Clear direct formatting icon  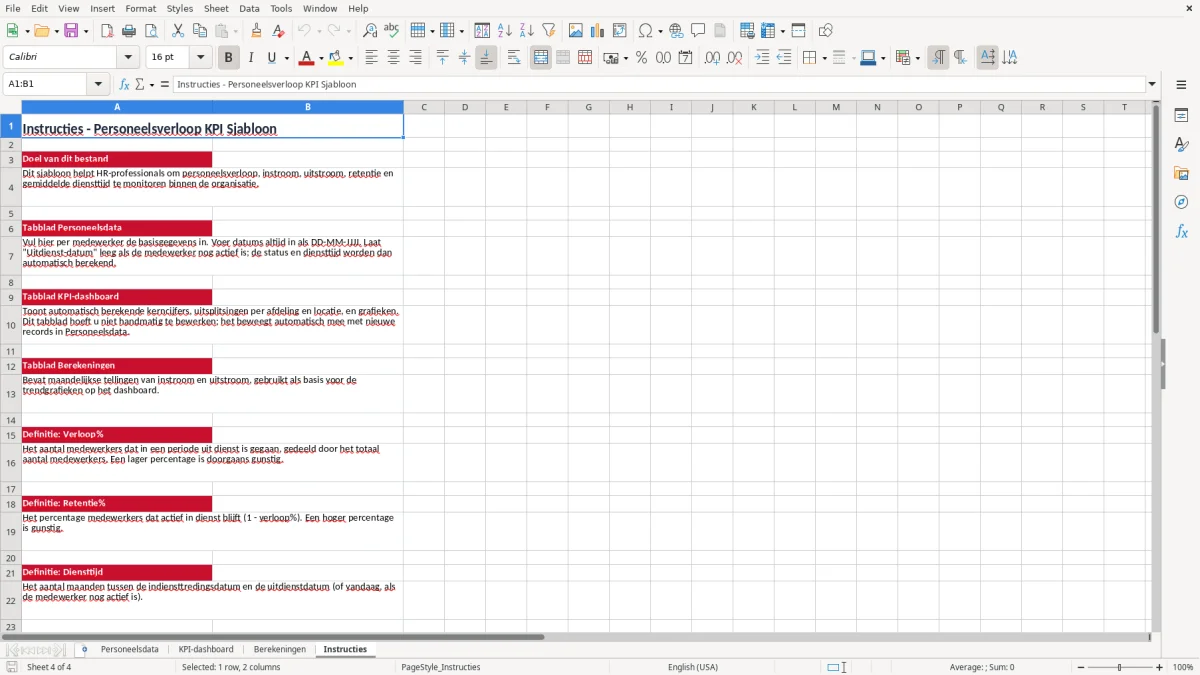(278, 31)
